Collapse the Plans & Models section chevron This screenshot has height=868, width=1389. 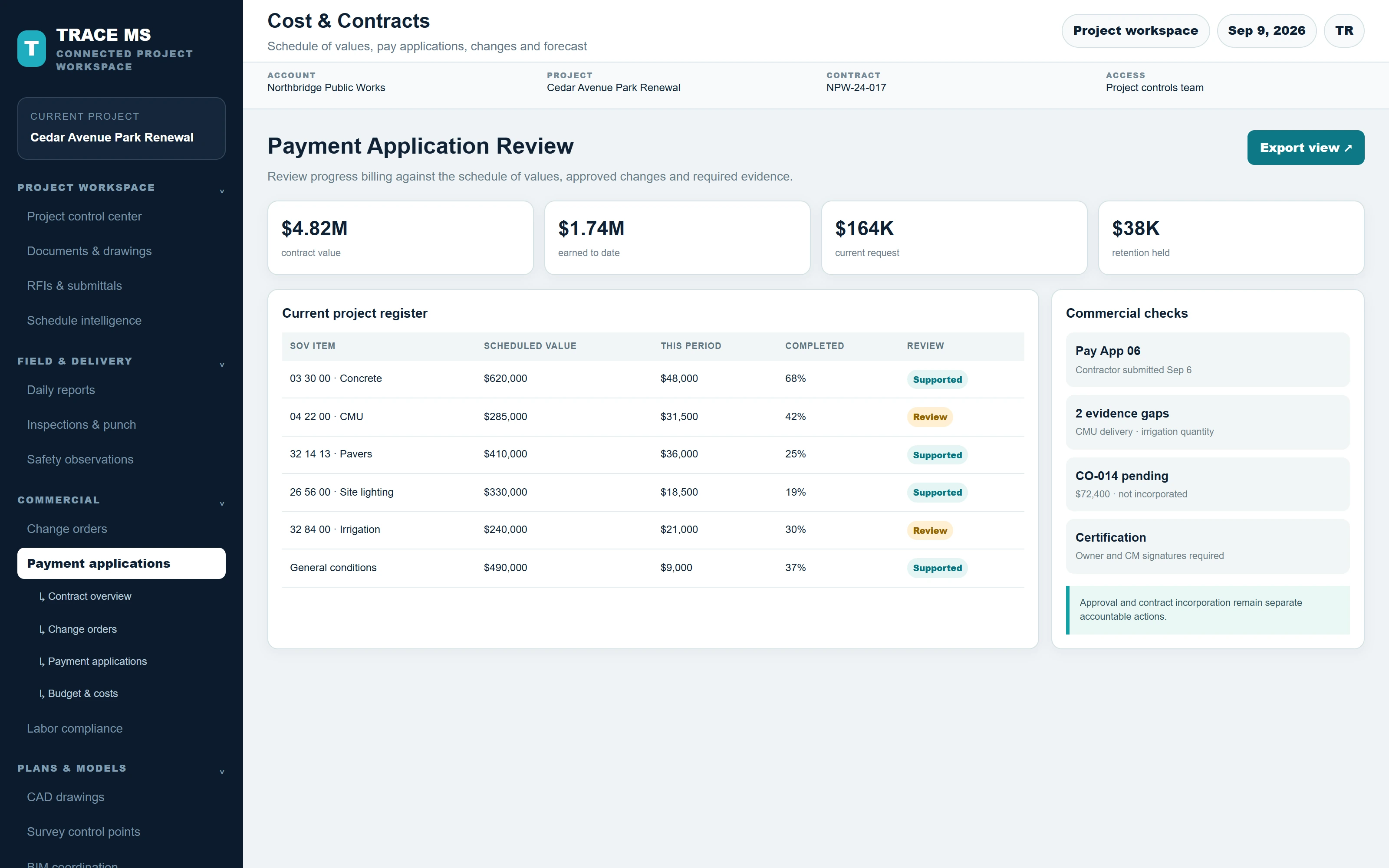pos(221,772)
